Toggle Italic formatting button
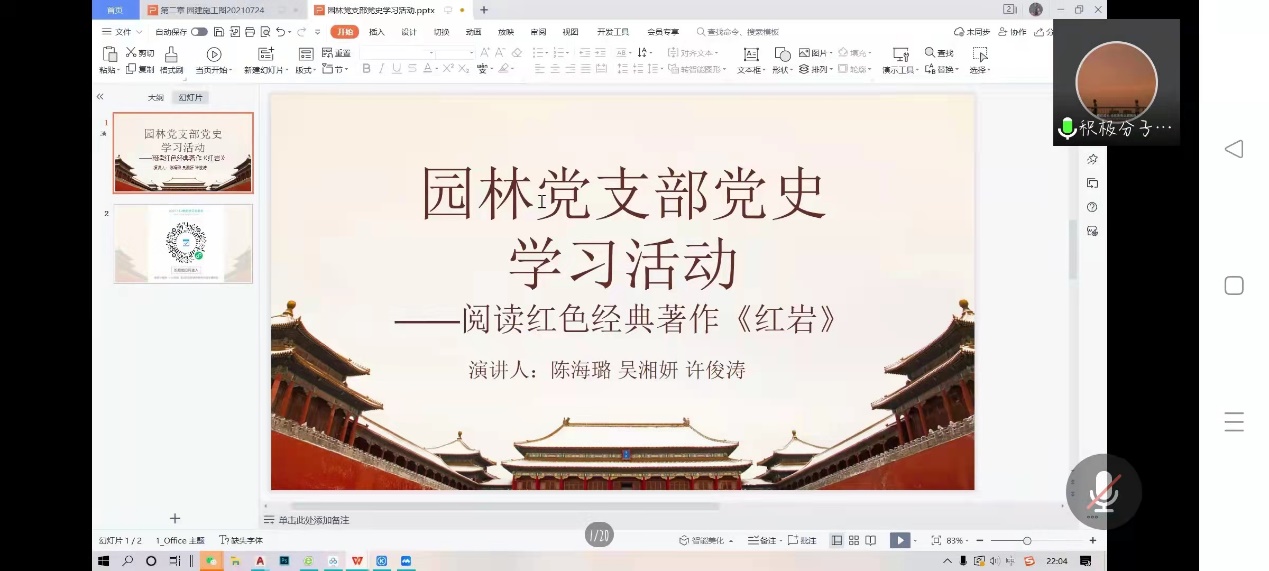 tap(381, 69)
